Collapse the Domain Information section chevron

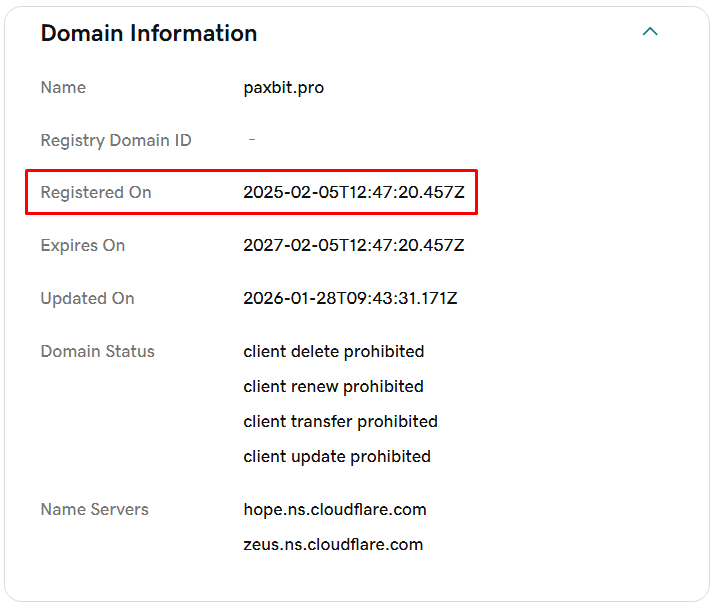650,32
